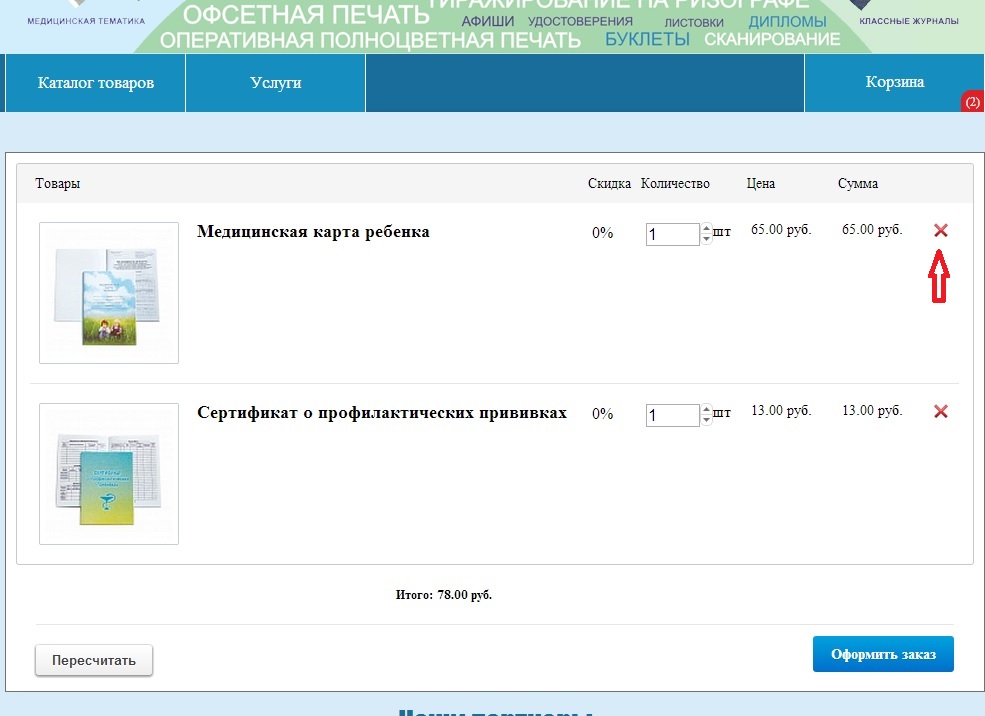The height and width of the screenshot is (716, 985).
Task: Focus quantity field for Медицинская карта ребенка
Action: (x=672, y=234)
